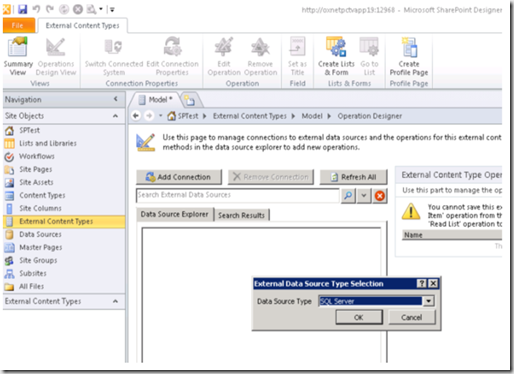Click the Model breadcrumb link

312,116
